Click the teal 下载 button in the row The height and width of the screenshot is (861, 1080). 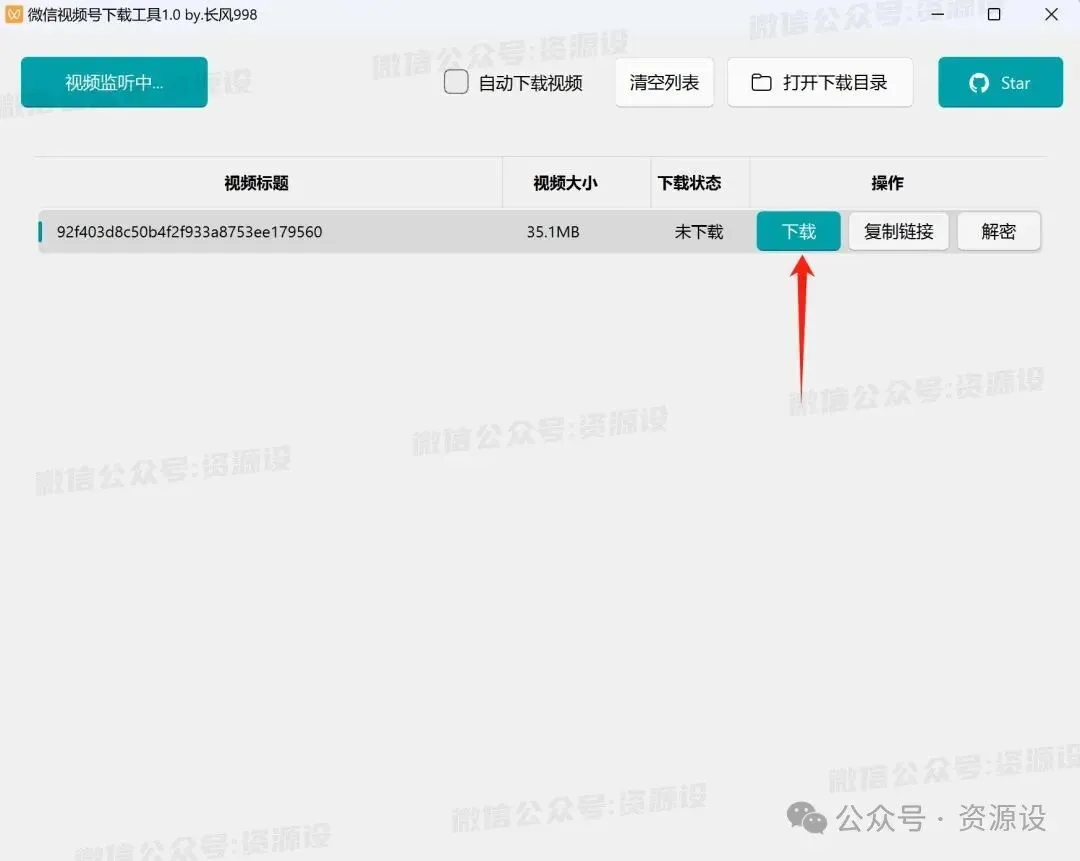pos(798,231)
